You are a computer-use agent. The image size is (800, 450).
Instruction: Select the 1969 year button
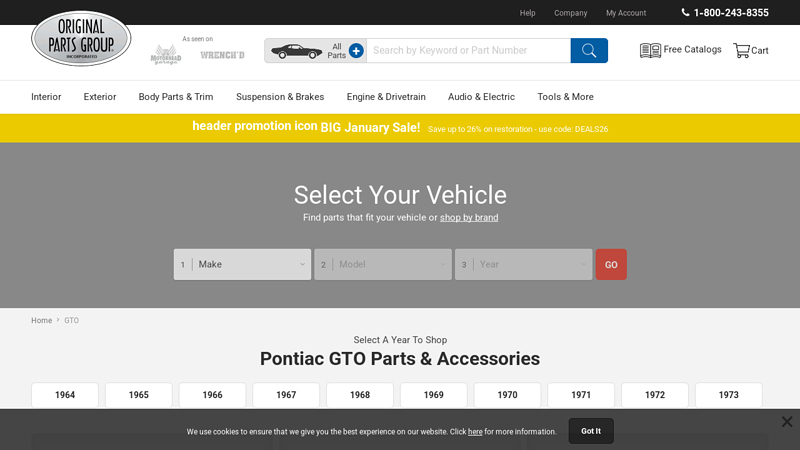pyautogui.click(x=434, y=395)
